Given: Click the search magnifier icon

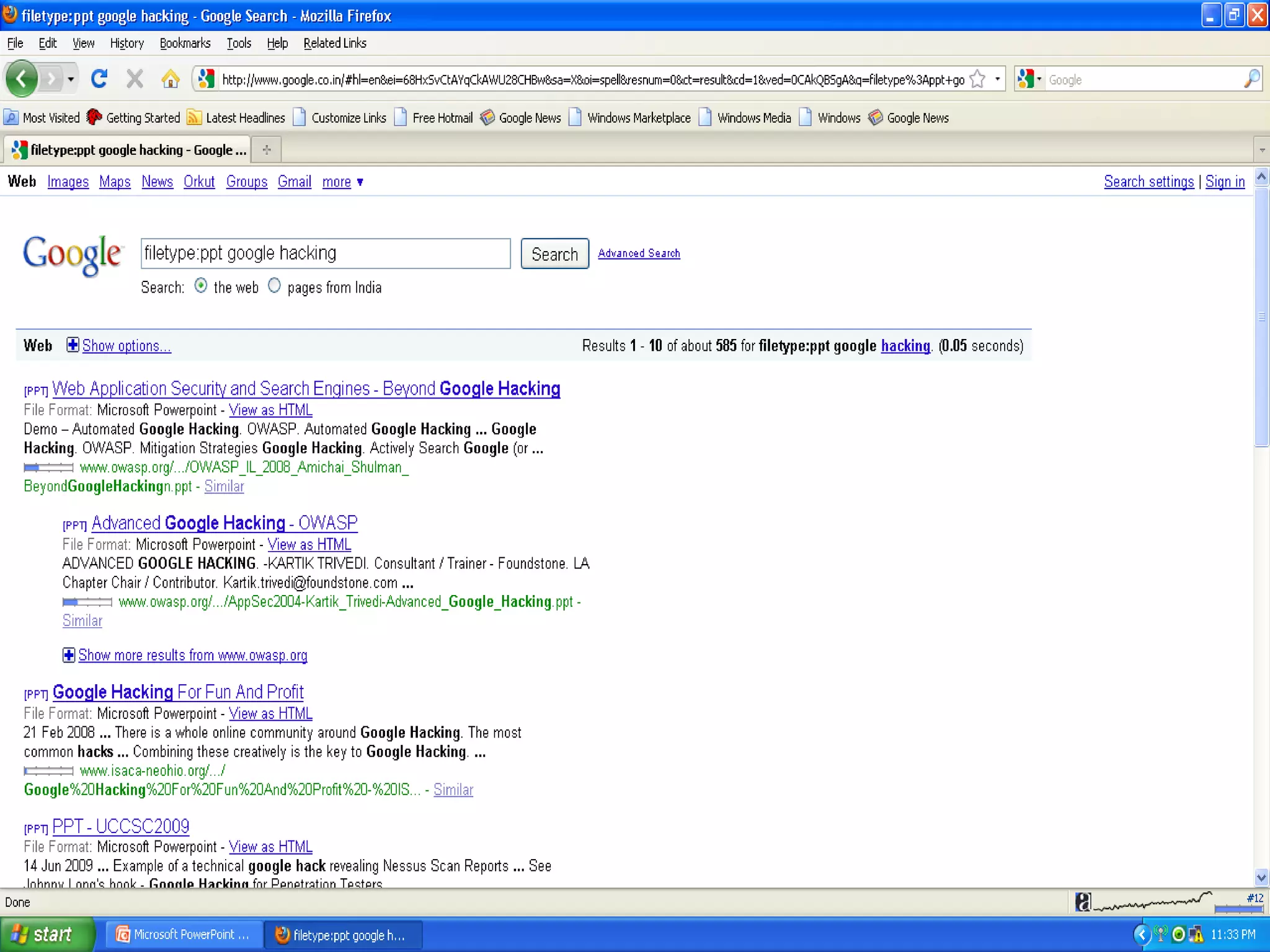Looking at the screenshot, I should [1251, 79].
